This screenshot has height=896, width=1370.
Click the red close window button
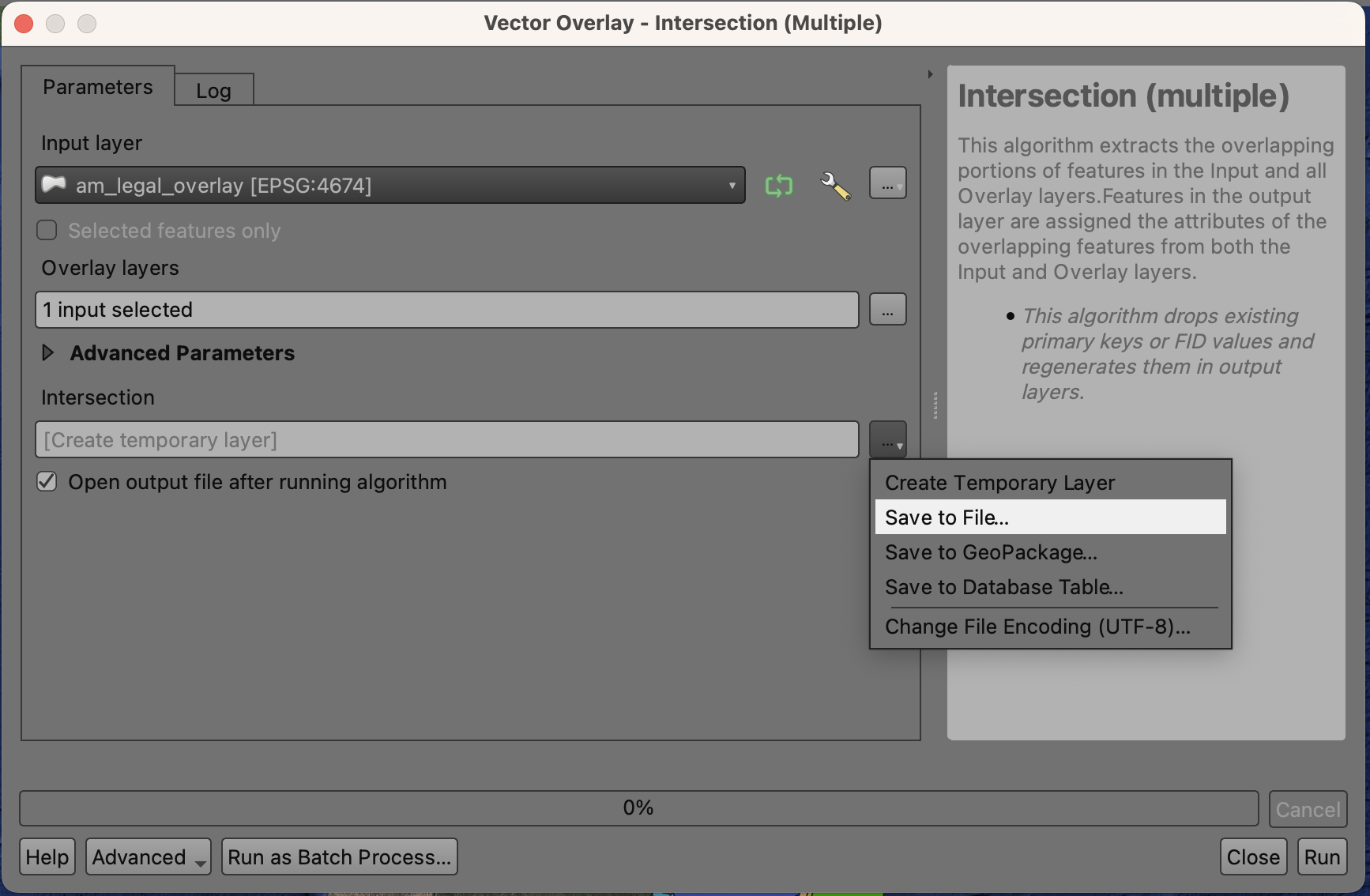[24, 24]
